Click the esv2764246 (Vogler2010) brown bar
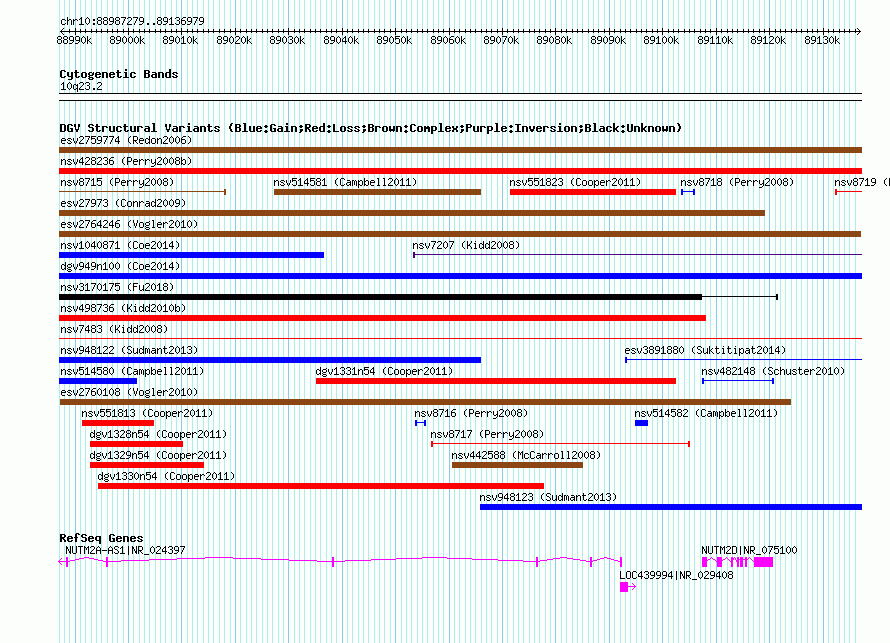The image size is (890, 643). [x=460, y=234]
